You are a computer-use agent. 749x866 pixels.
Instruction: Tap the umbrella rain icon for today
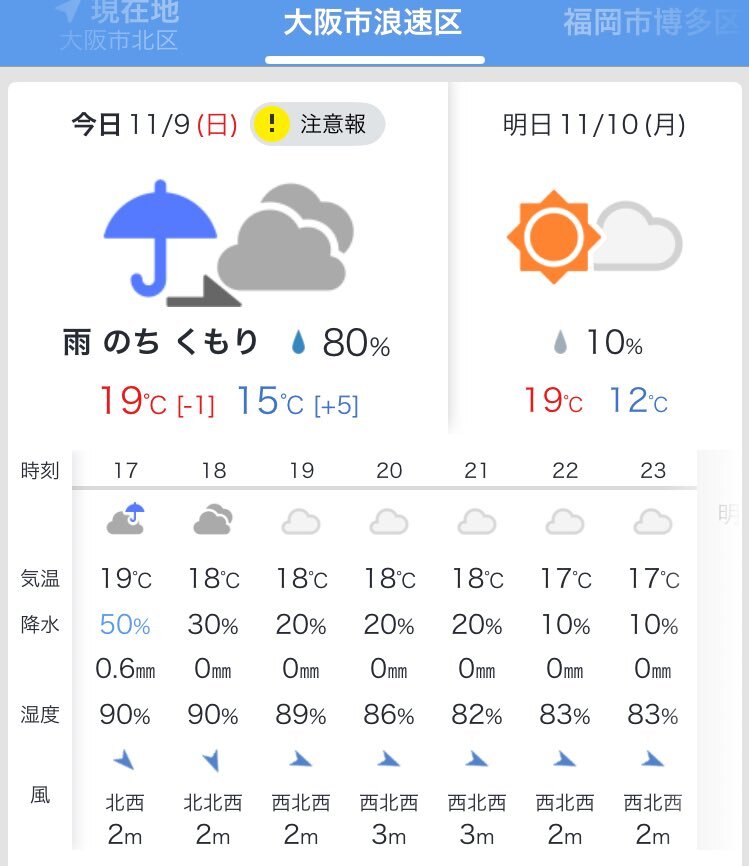(160, 235)
